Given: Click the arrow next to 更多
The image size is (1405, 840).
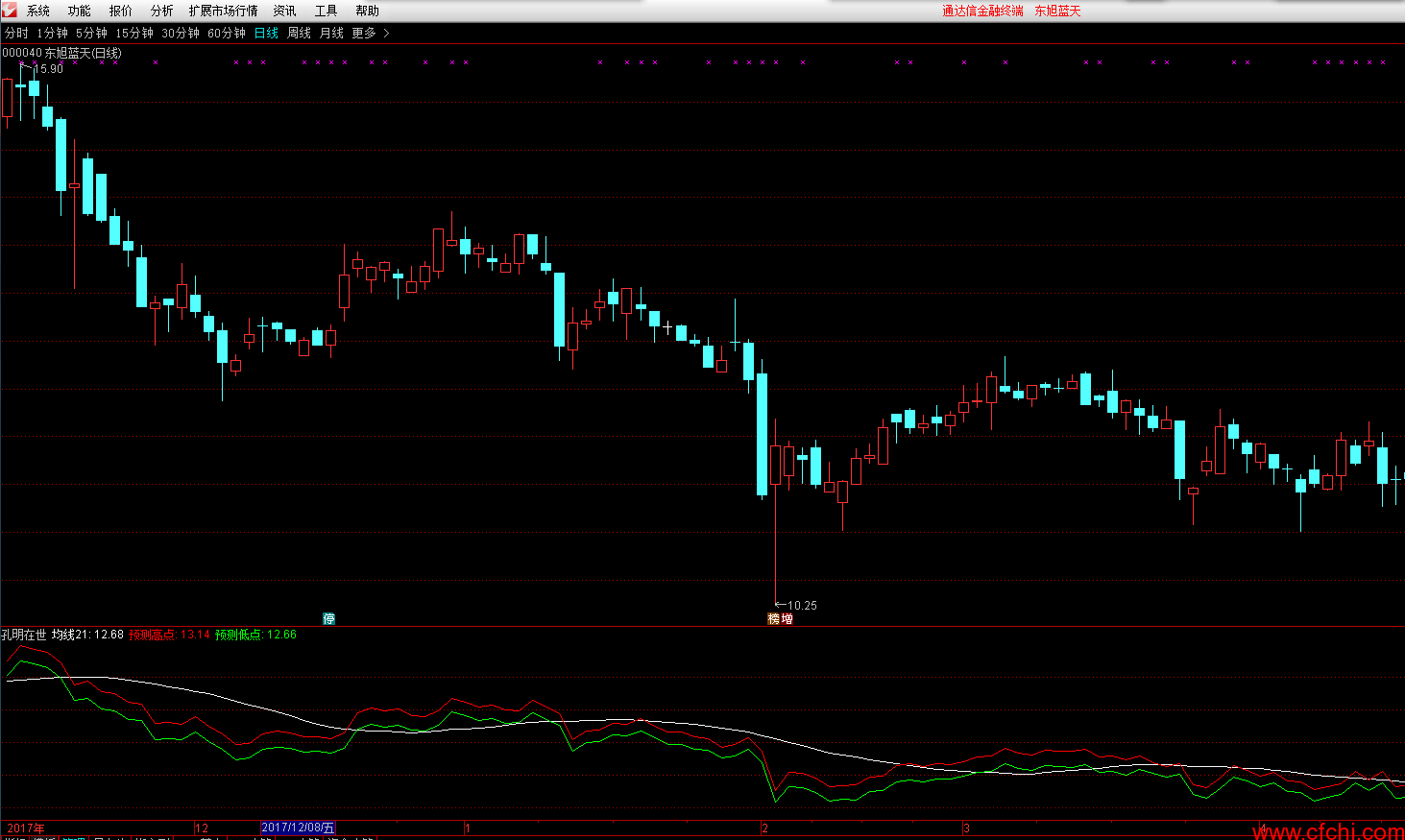Looking at the screenshot, I should [x=386, y=33].
